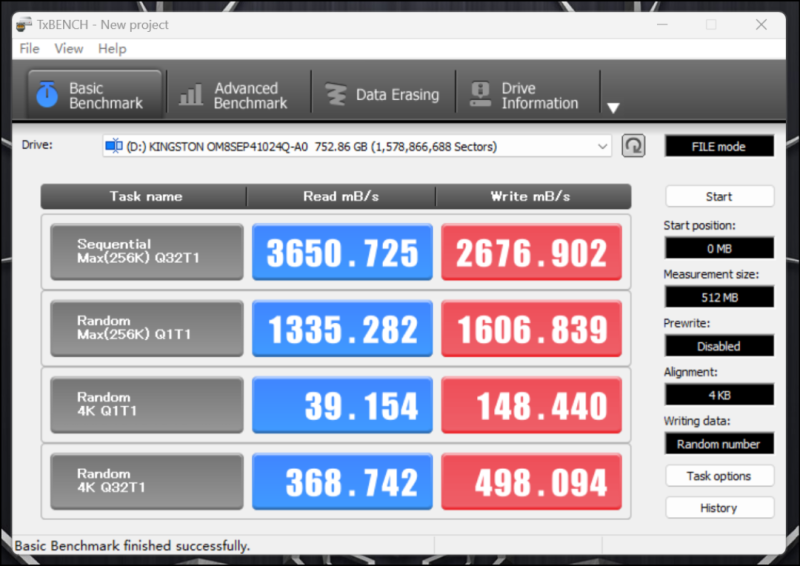800x566 pixels.
Task: Click the Sequential read result 3650.725
Action: [342, 252]
